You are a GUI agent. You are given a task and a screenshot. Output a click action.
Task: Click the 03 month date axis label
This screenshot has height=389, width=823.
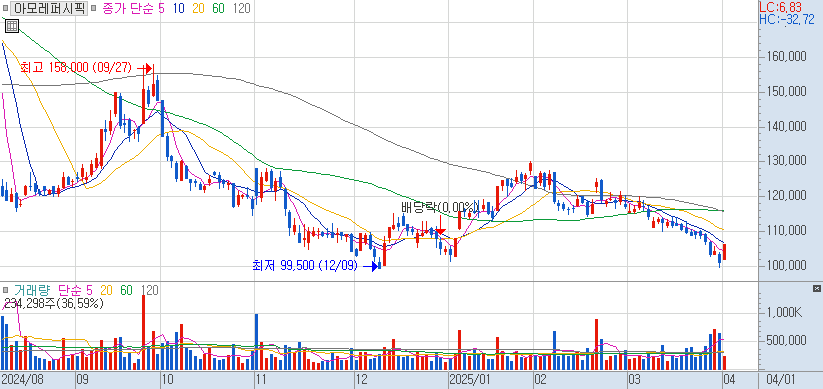(634, 379)
